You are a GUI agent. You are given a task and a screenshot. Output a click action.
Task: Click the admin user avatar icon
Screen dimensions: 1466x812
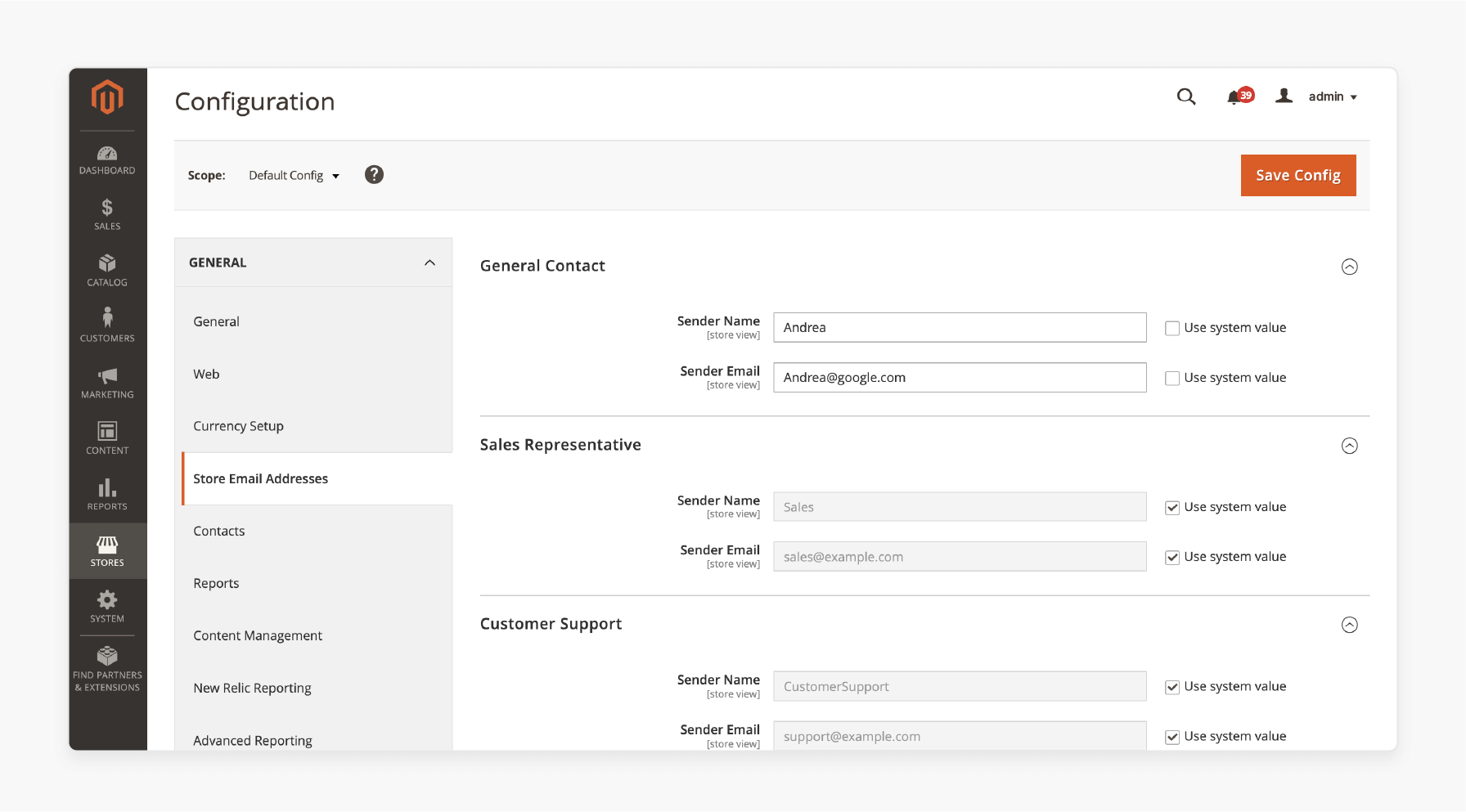1284,96
